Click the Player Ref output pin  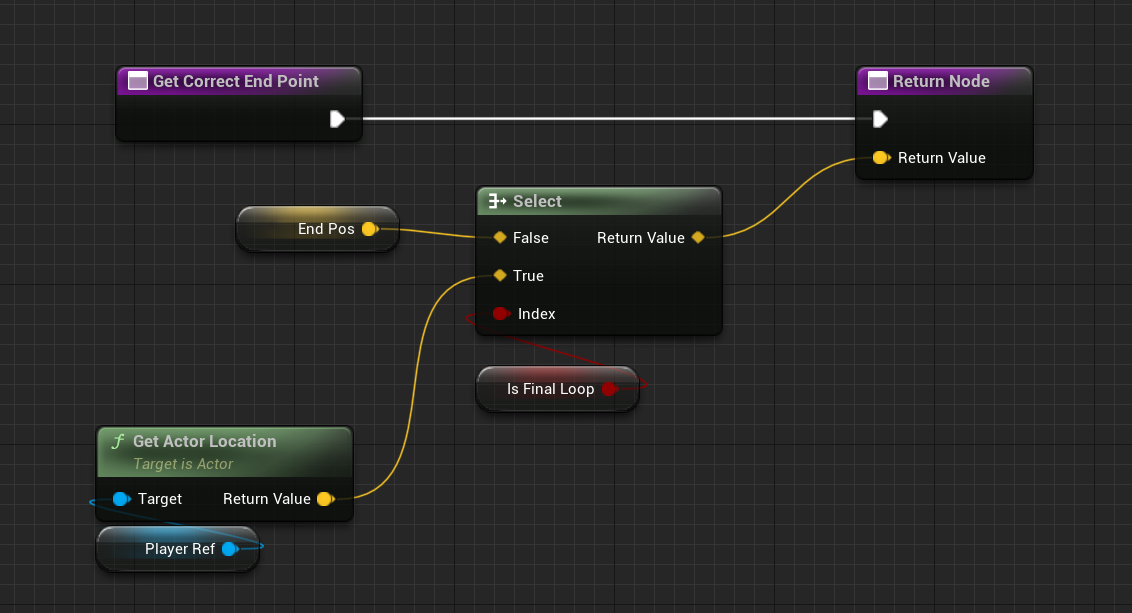(230, 549)
